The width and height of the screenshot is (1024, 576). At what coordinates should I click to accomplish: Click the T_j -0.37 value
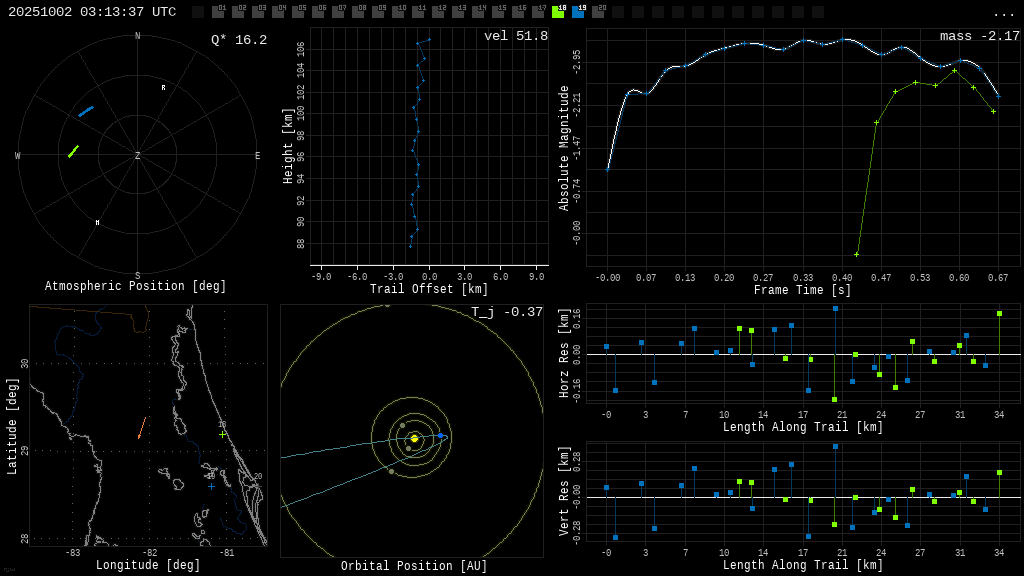click(507, 312)
